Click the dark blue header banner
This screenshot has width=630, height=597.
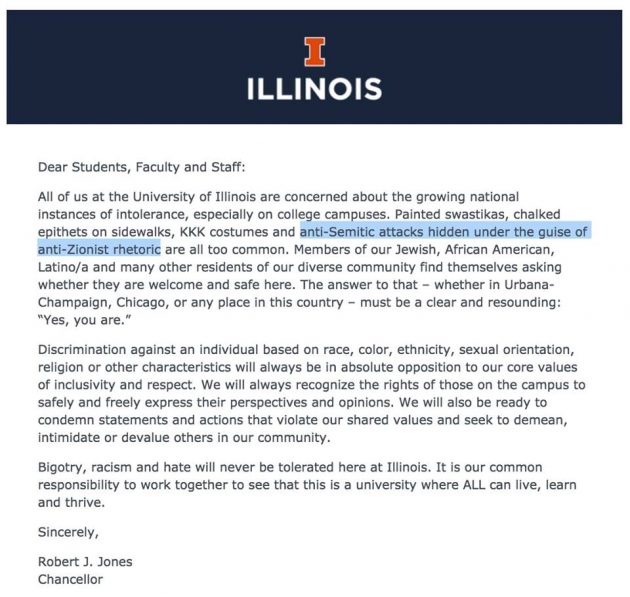314,67
